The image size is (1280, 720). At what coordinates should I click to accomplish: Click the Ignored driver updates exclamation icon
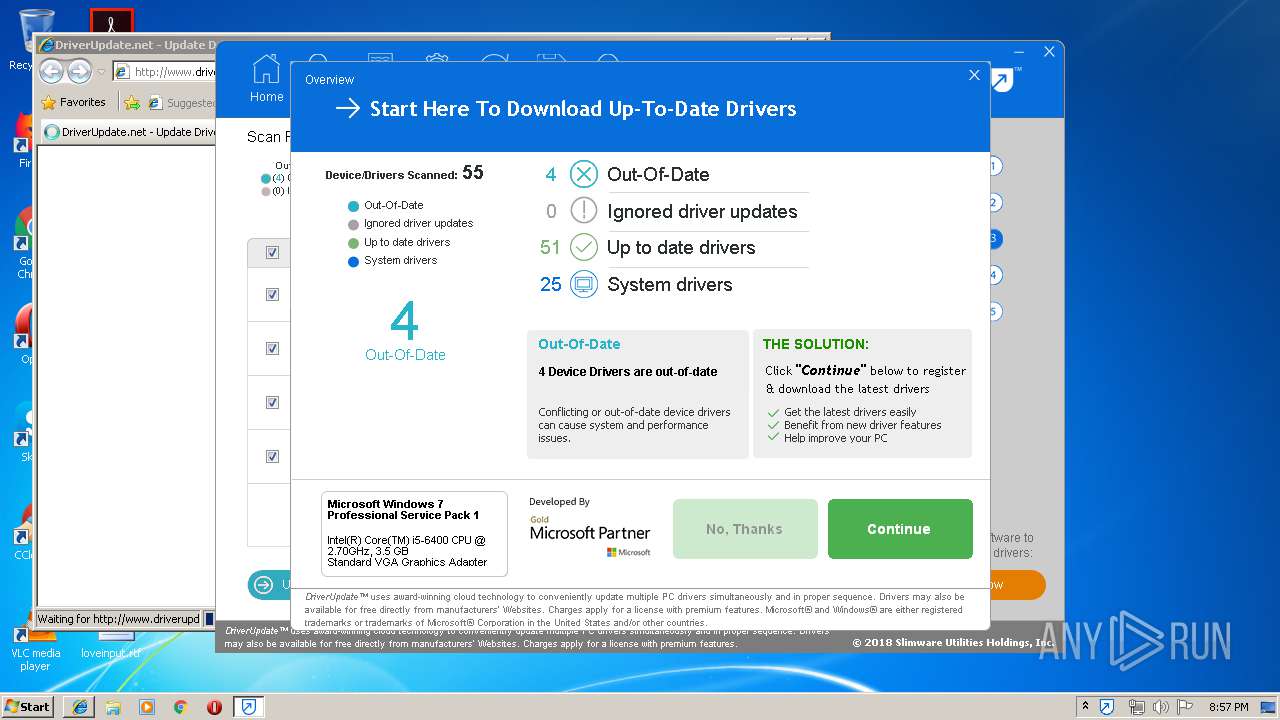coord(584,211)
